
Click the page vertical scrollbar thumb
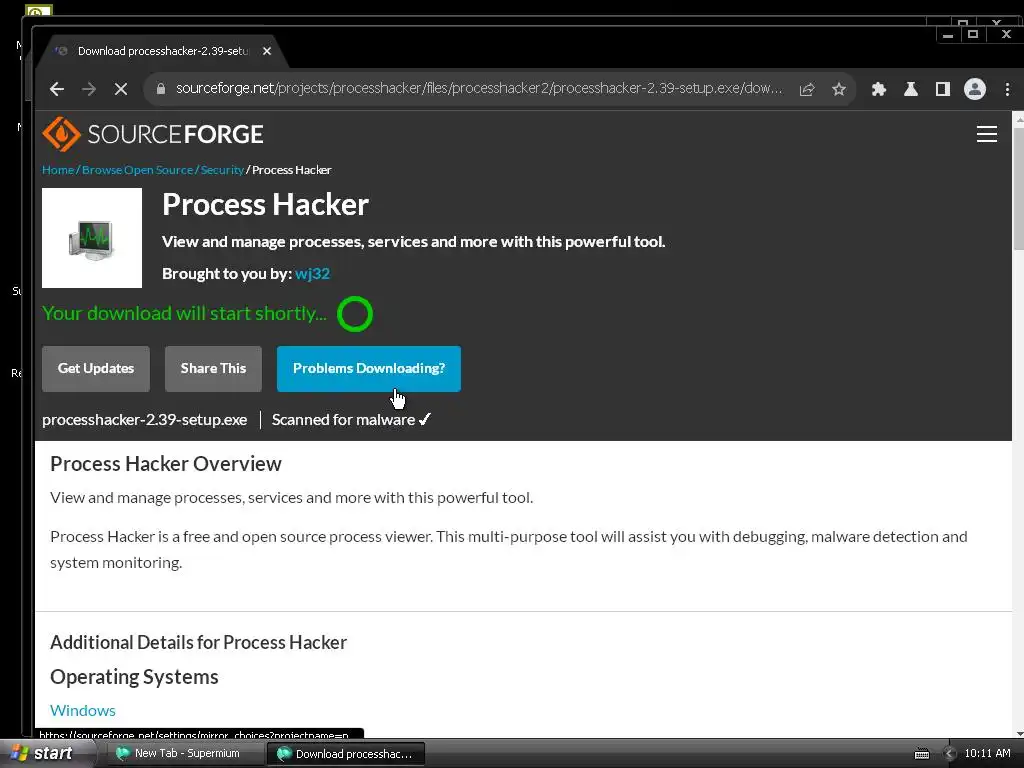1017,187
